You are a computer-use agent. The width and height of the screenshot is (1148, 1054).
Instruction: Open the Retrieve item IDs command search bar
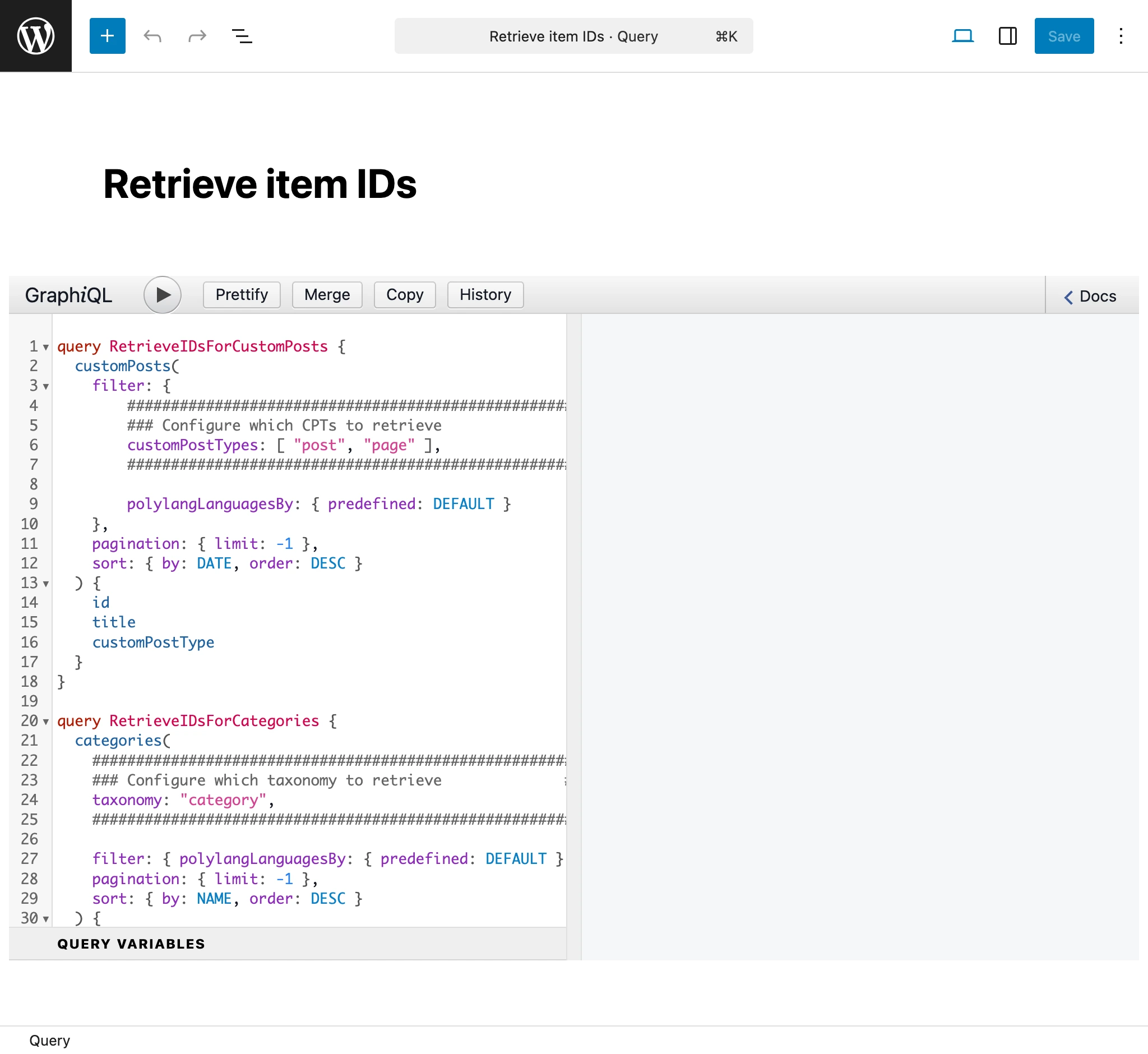[x=573, y=36]
